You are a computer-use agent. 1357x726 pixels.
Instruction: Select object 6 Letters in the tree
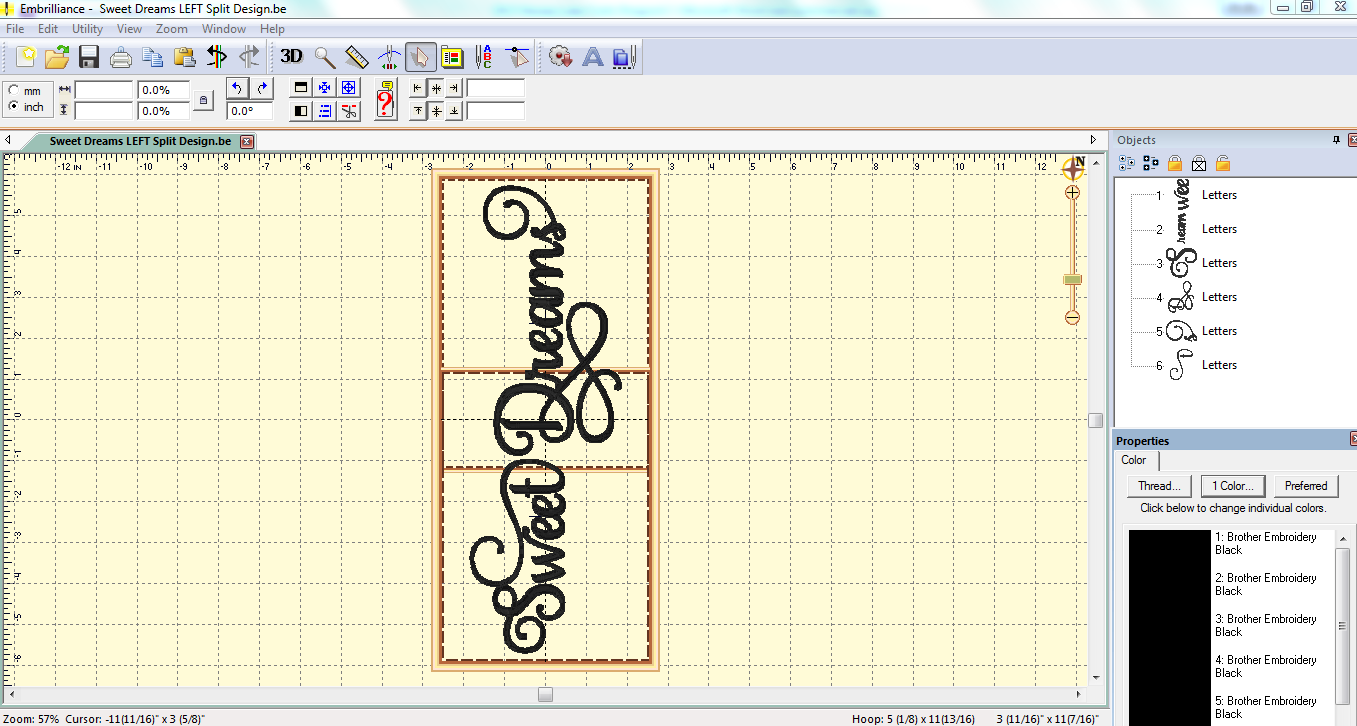click(1219, 365)
